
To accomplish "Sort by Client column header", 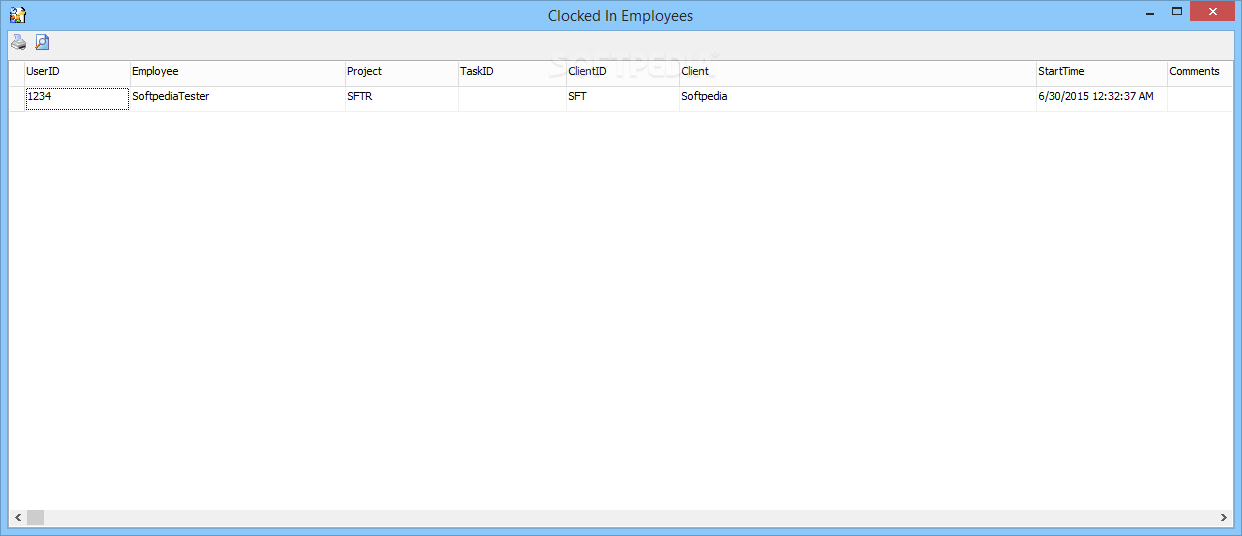I will (x=858, y=72).
